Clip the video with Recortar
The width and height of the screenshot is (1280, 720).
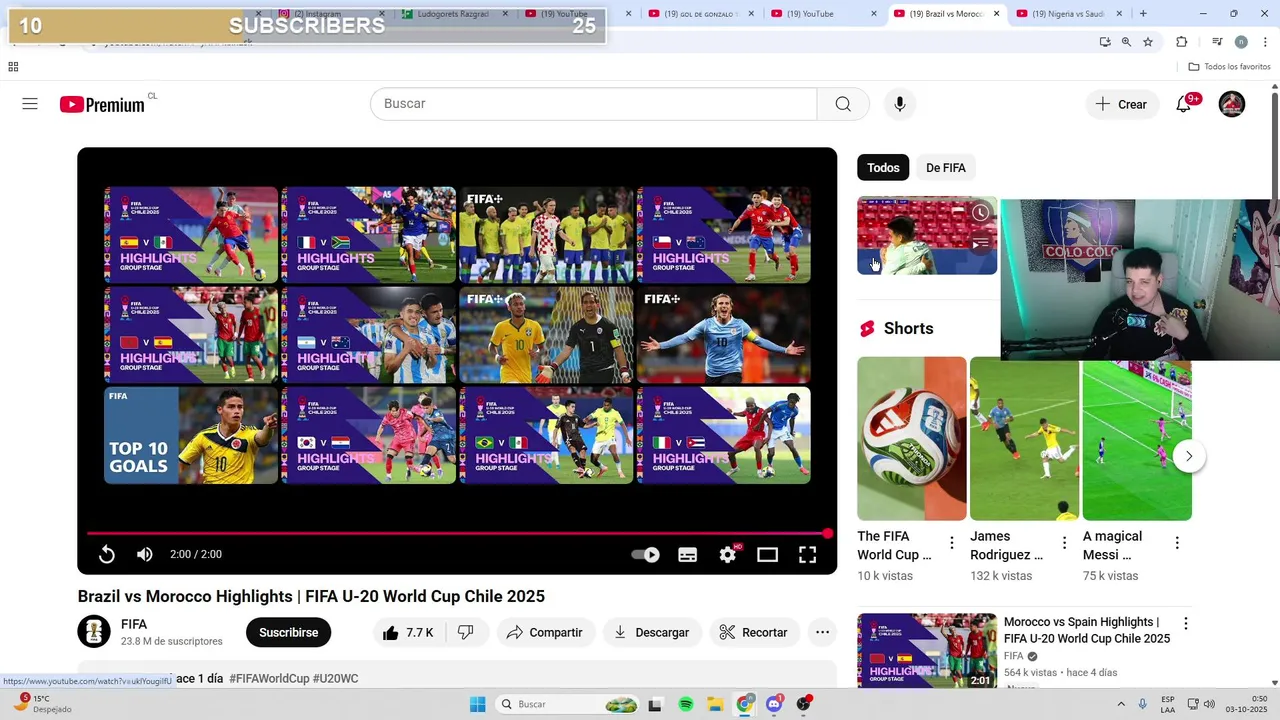[x=754, y=632]
